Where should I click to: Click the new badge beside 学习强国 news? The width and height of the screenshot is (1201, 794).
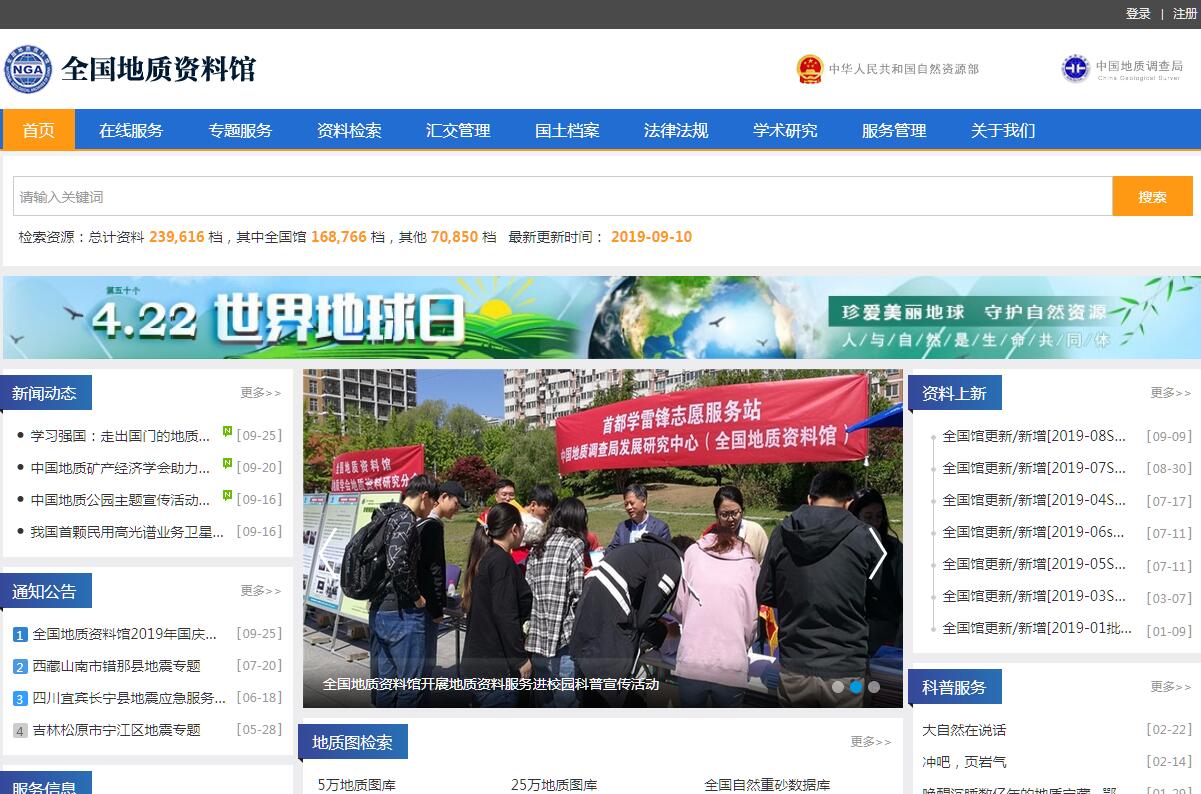coord(227,432)
